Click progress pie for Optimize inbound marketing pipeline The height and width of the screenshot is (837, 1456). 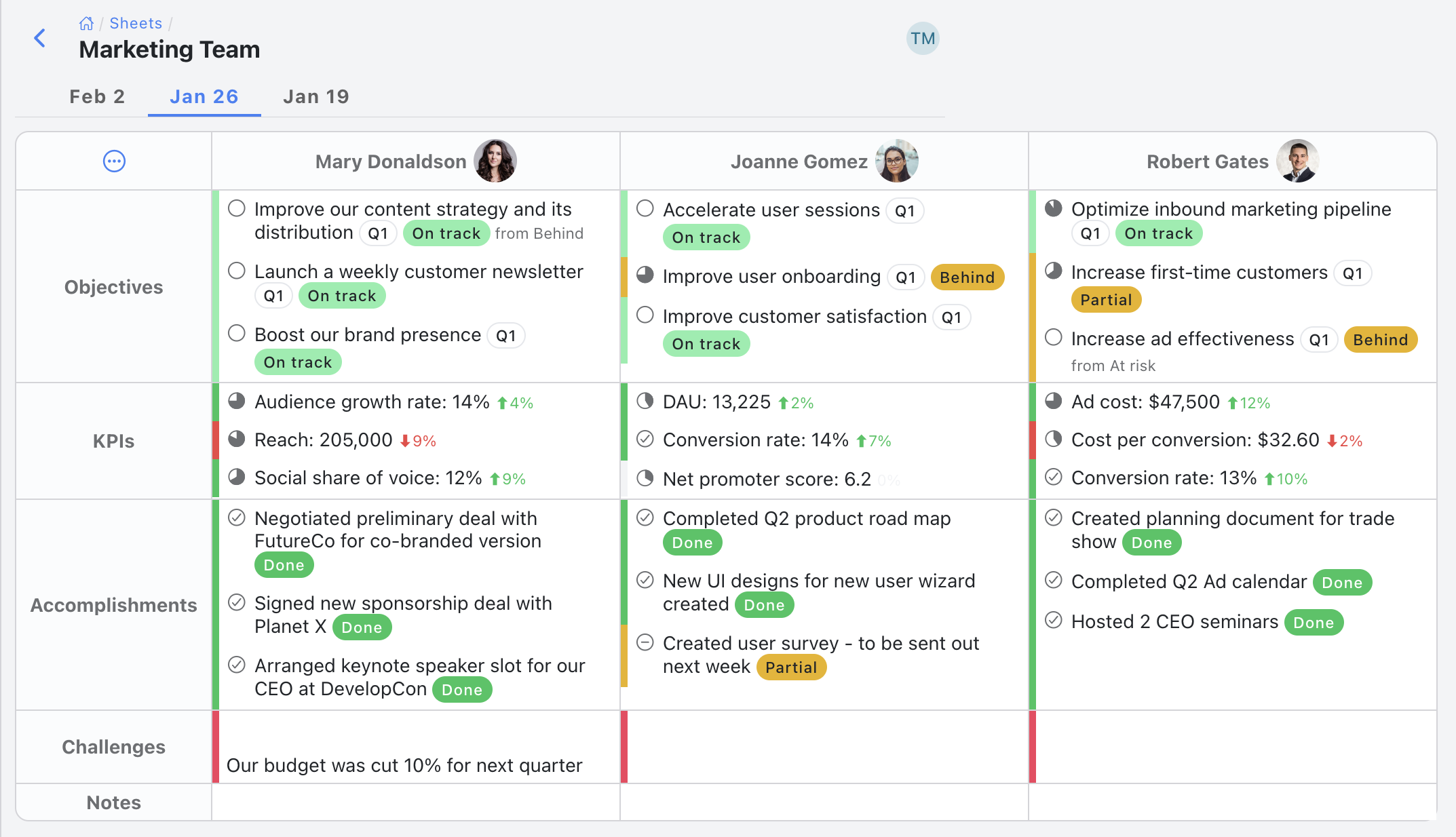[x=1054, y=208]
